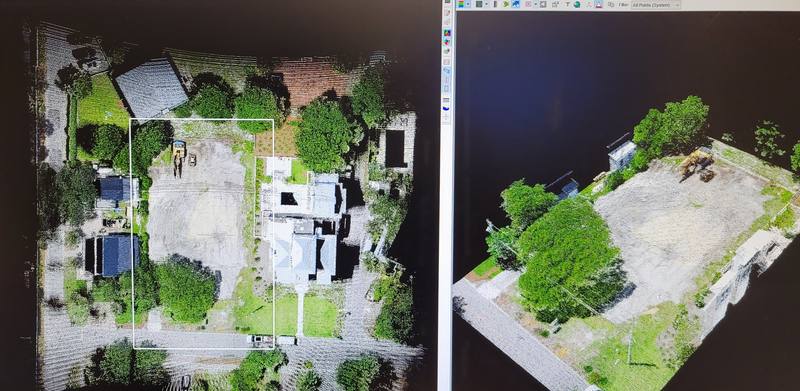Open the Filter points dropdown
This screenshot has height=391, width=800.
656,5
